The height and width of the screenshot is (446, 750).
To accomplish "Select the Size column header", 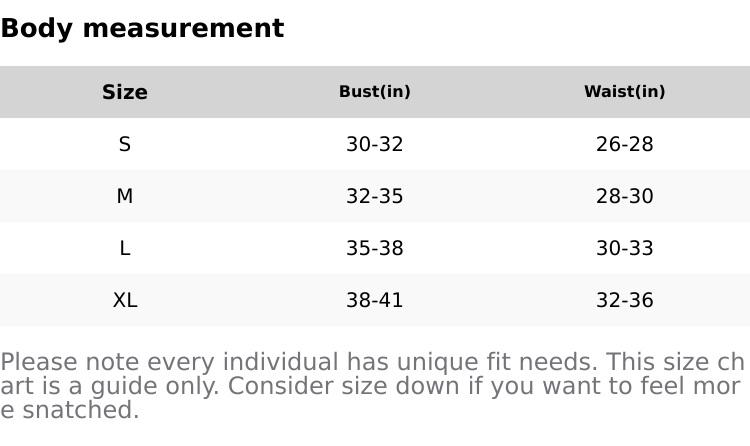I will [125, 92].
